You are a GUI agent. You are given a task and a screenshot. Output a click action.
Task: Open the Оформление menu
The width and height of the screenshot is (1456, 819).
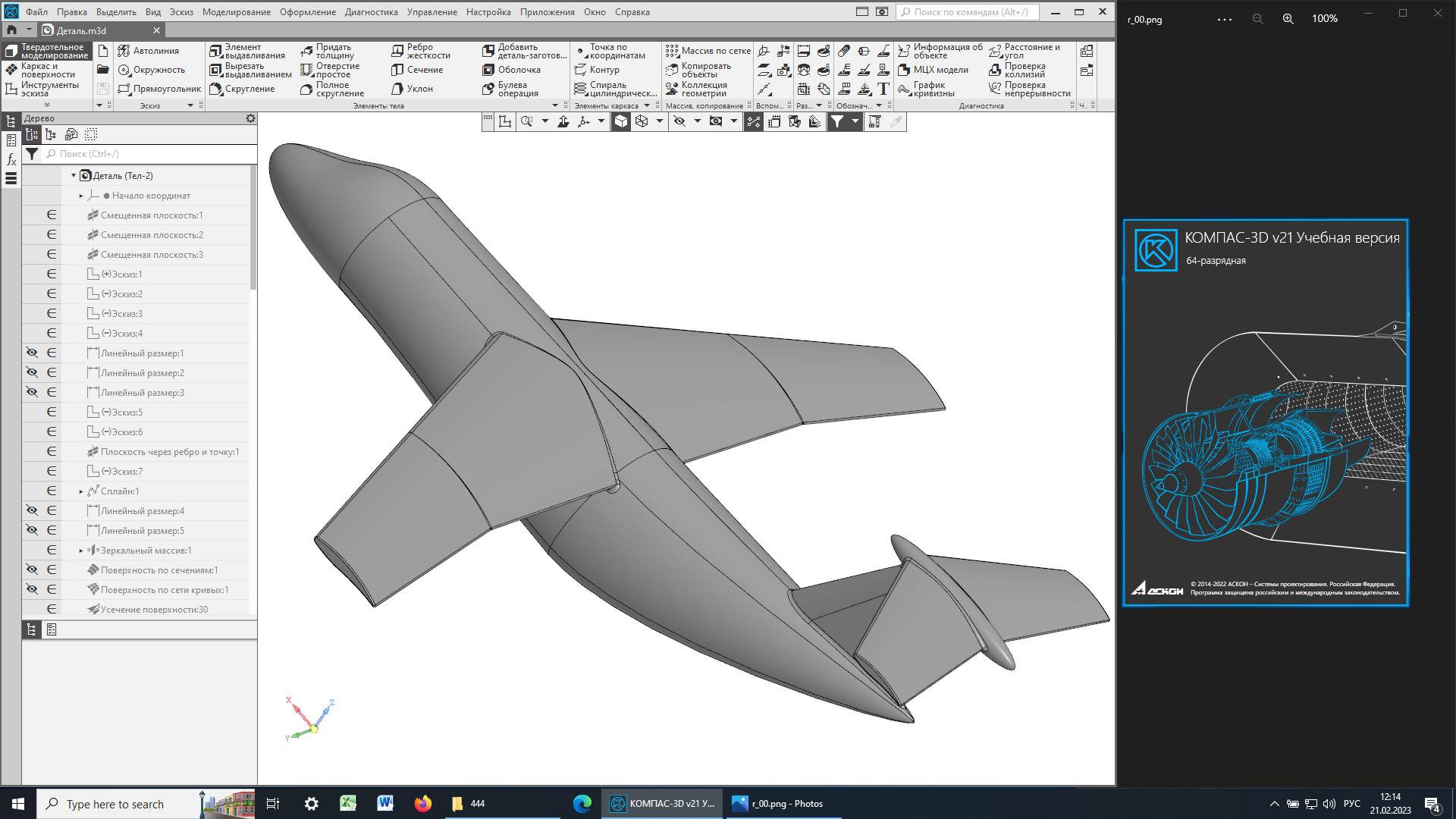point(308,12)
